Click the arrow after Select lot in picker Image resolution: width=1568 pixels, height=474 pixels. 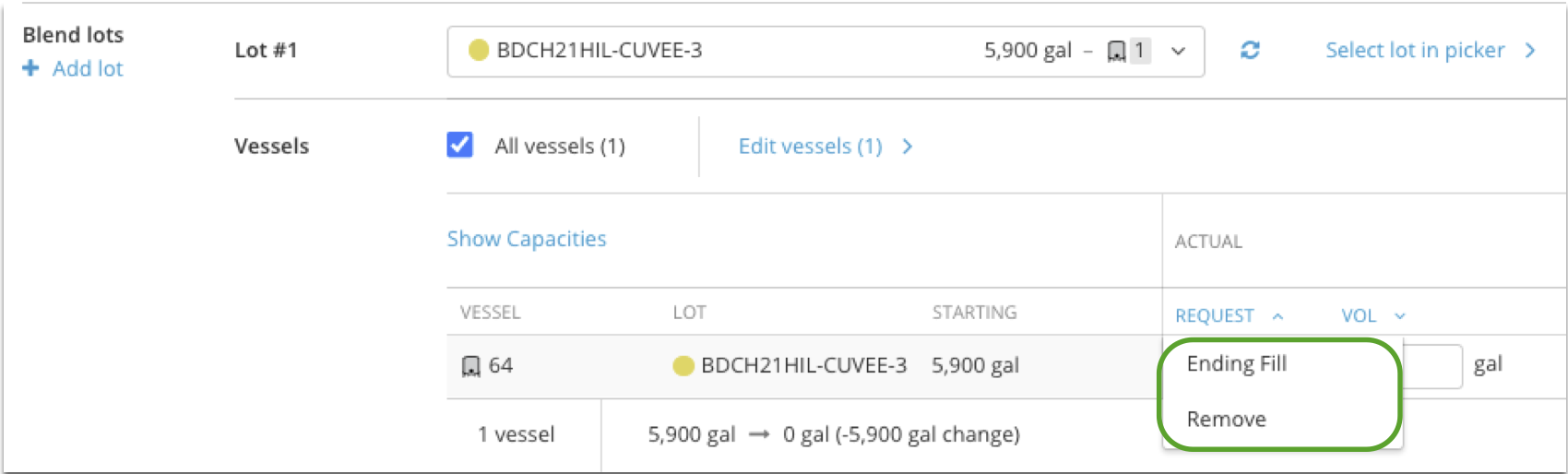(x=1530, y=51)
